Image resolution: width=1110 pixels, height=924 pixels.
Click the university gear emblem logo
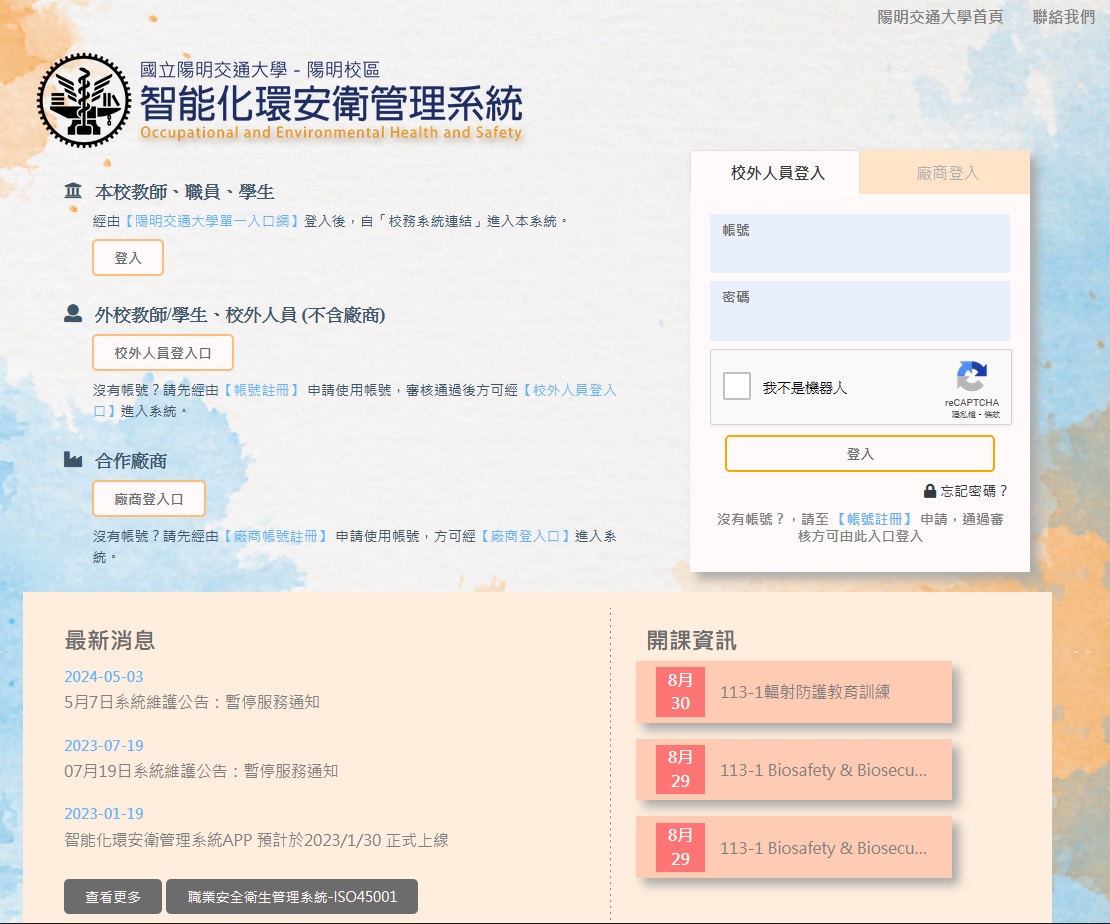pyautogui.click(x=84, y=100)
